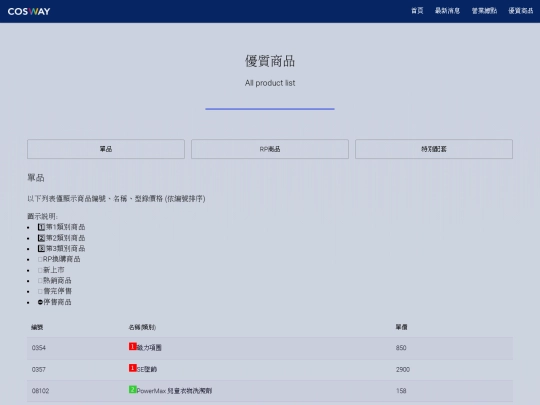Click the 優質商品 page heading

pyautogui.click(x=270, y=61)
